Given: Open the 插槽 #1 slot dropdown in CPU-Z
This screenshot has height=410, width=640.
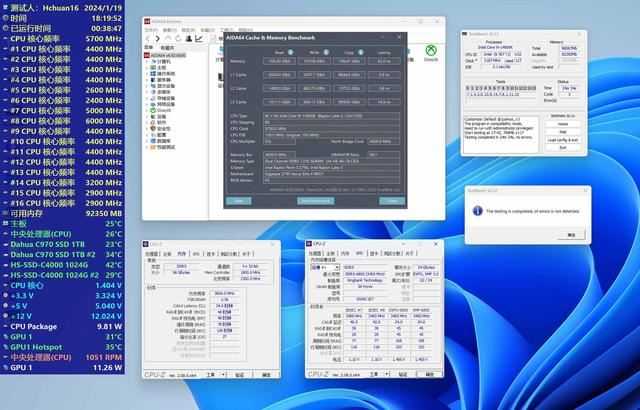Looking at the screenshot, I should (x=325, y=268).
